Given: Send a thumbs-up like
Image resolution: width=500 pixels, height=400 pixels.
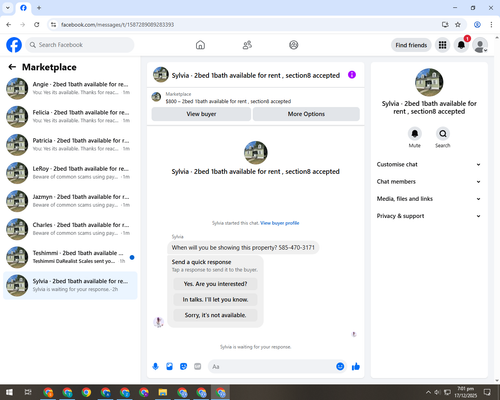Looking at the screenshot, I should (356, 367).
